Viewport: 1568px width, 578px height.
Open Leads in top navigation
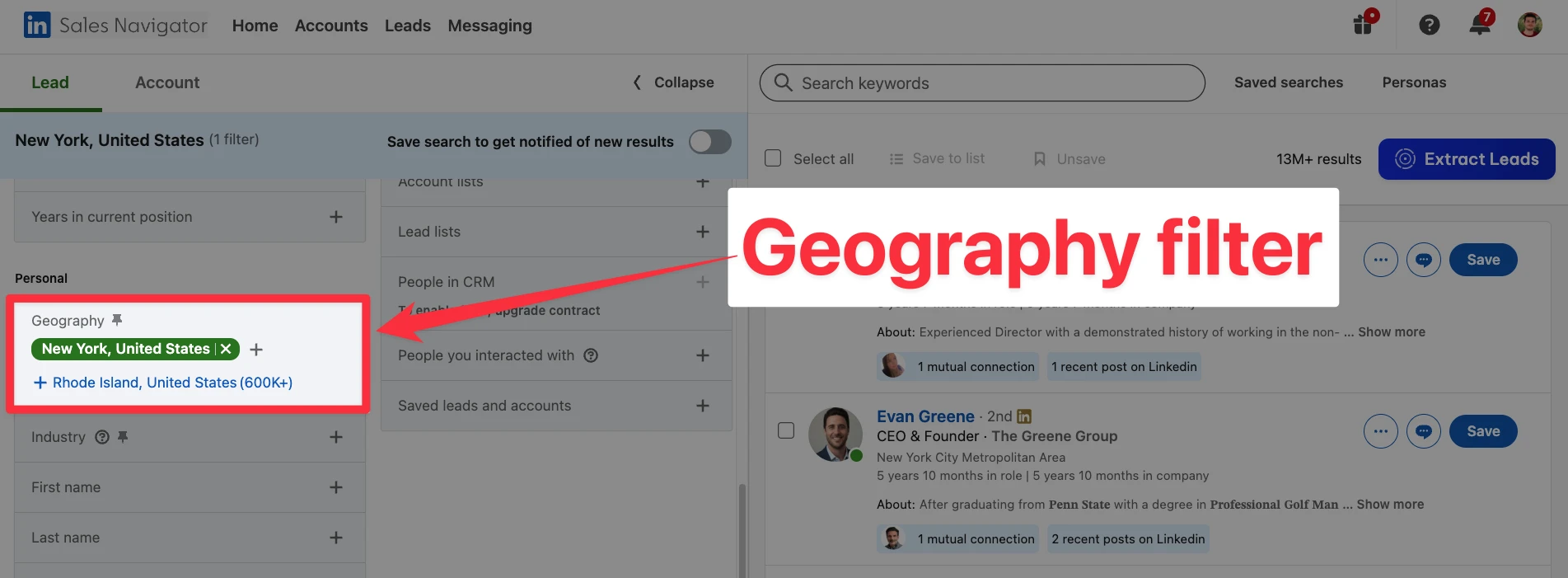408,26
